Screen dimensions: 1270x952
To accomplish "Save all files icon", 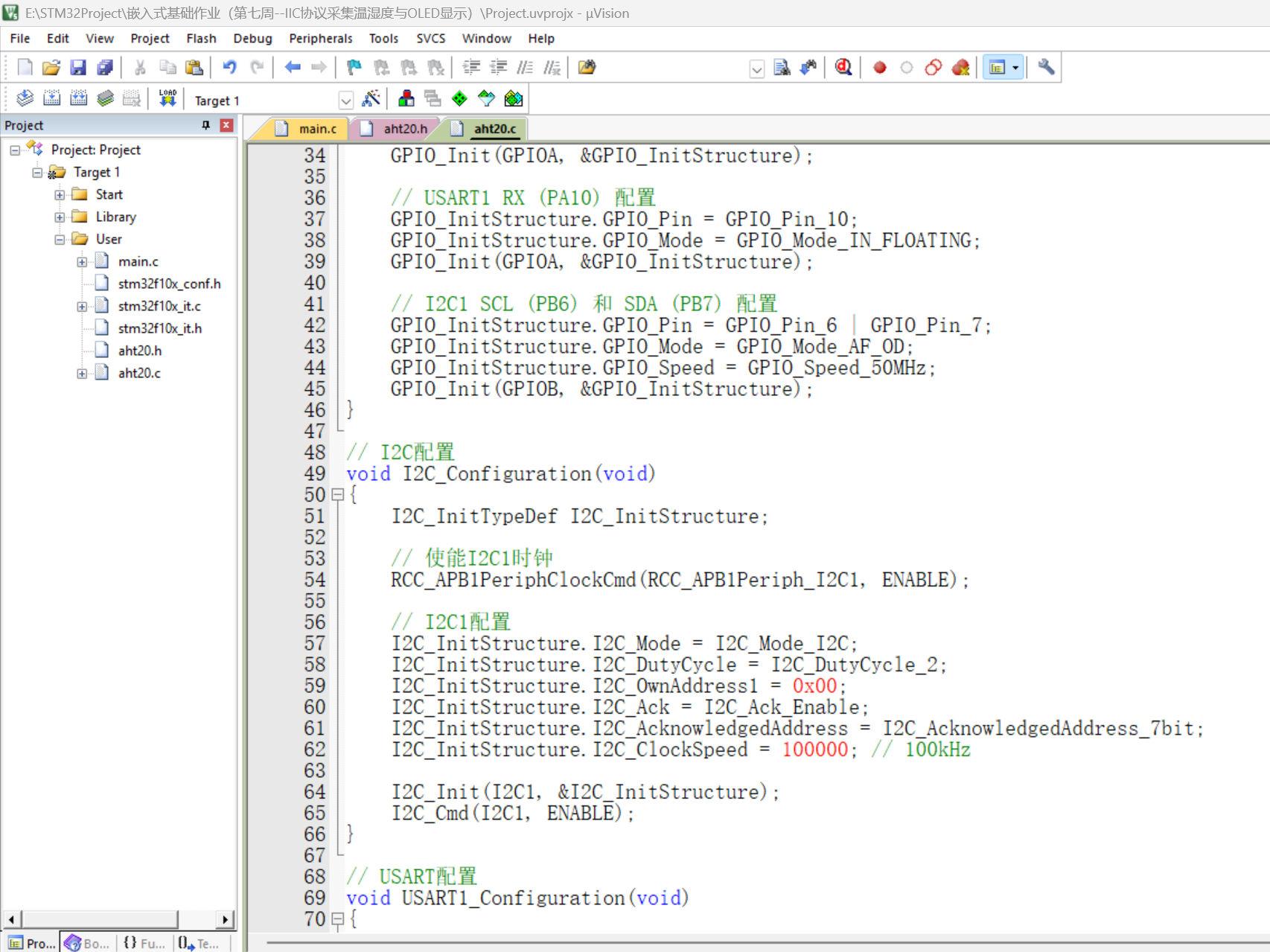I will click(105, 68).
